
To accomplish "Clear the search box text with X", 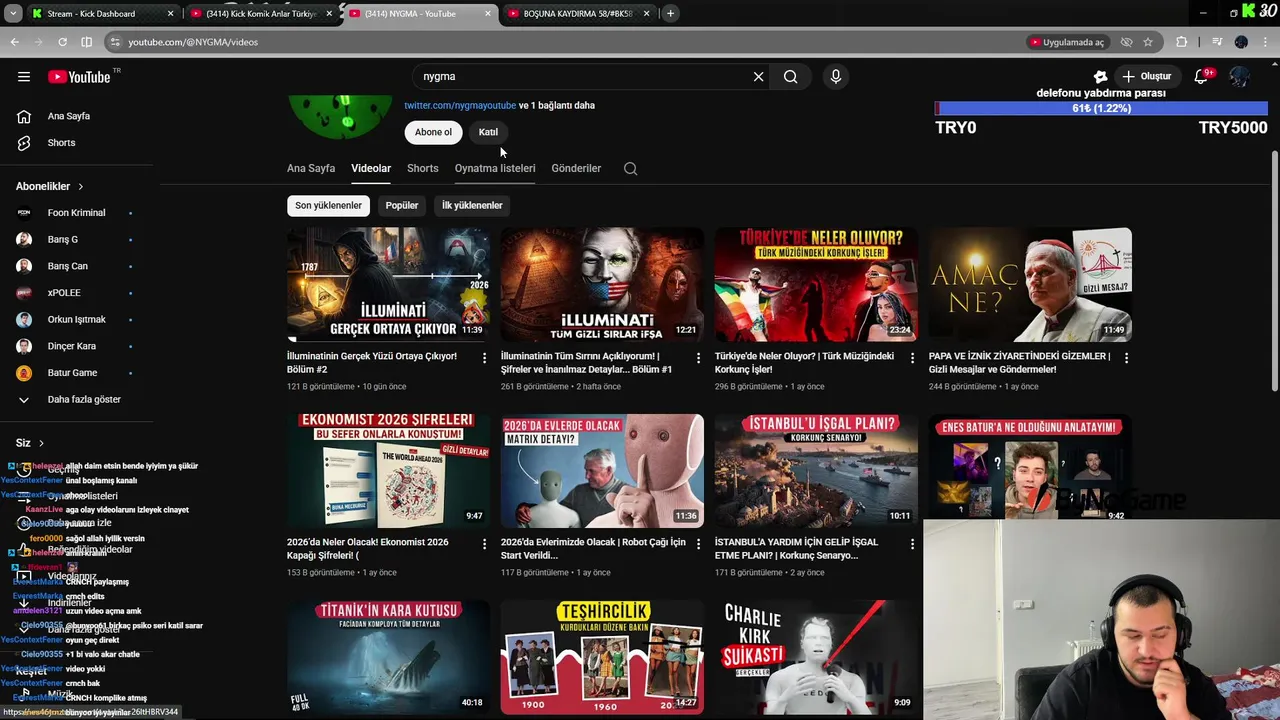I will pos(758,76).
